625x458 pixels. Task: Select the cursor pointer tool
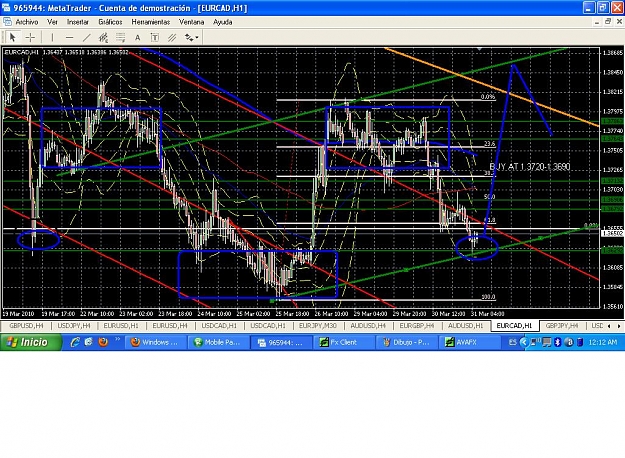(x=12, y=37)
